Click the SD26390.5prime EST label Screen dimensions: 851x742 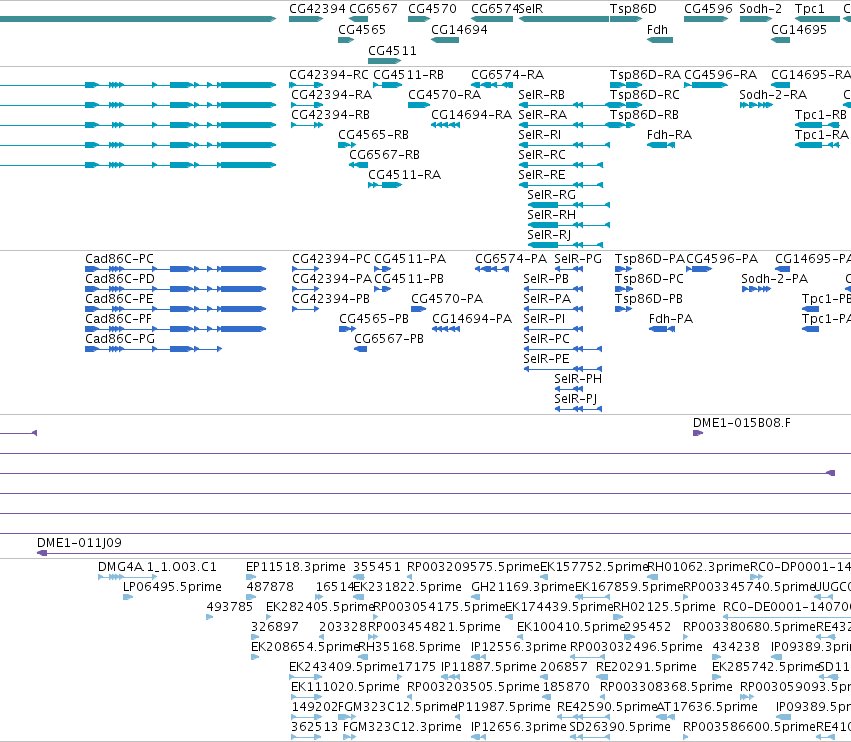620,728
